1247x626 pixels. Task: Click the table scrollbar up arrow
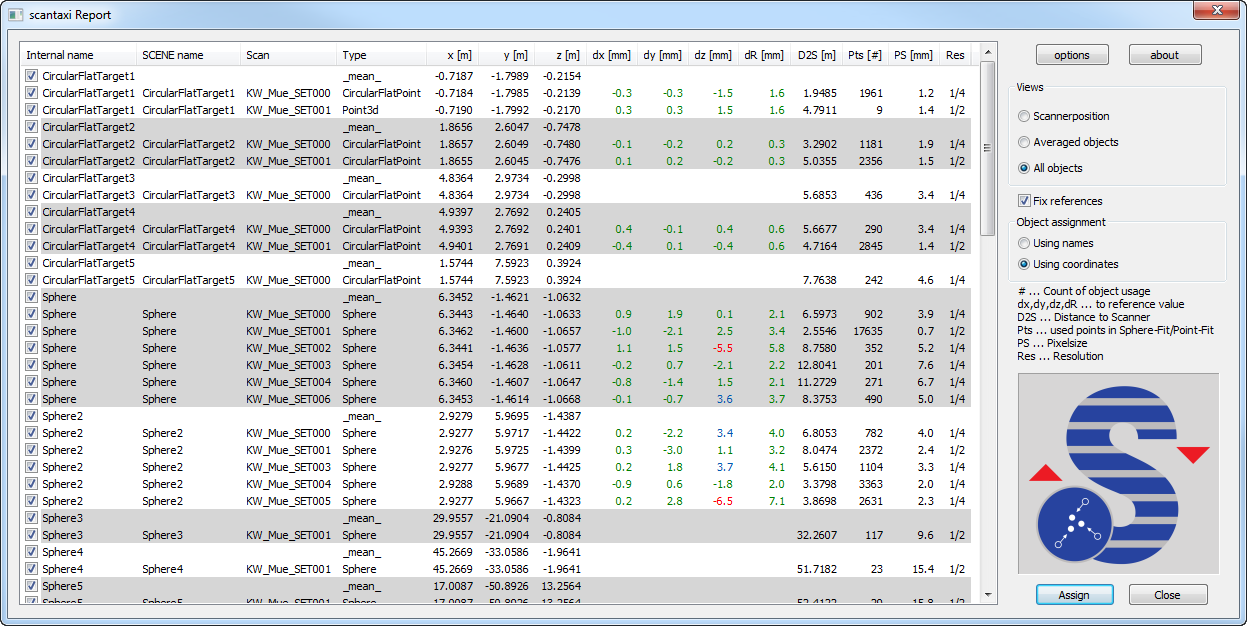[988, 53]
